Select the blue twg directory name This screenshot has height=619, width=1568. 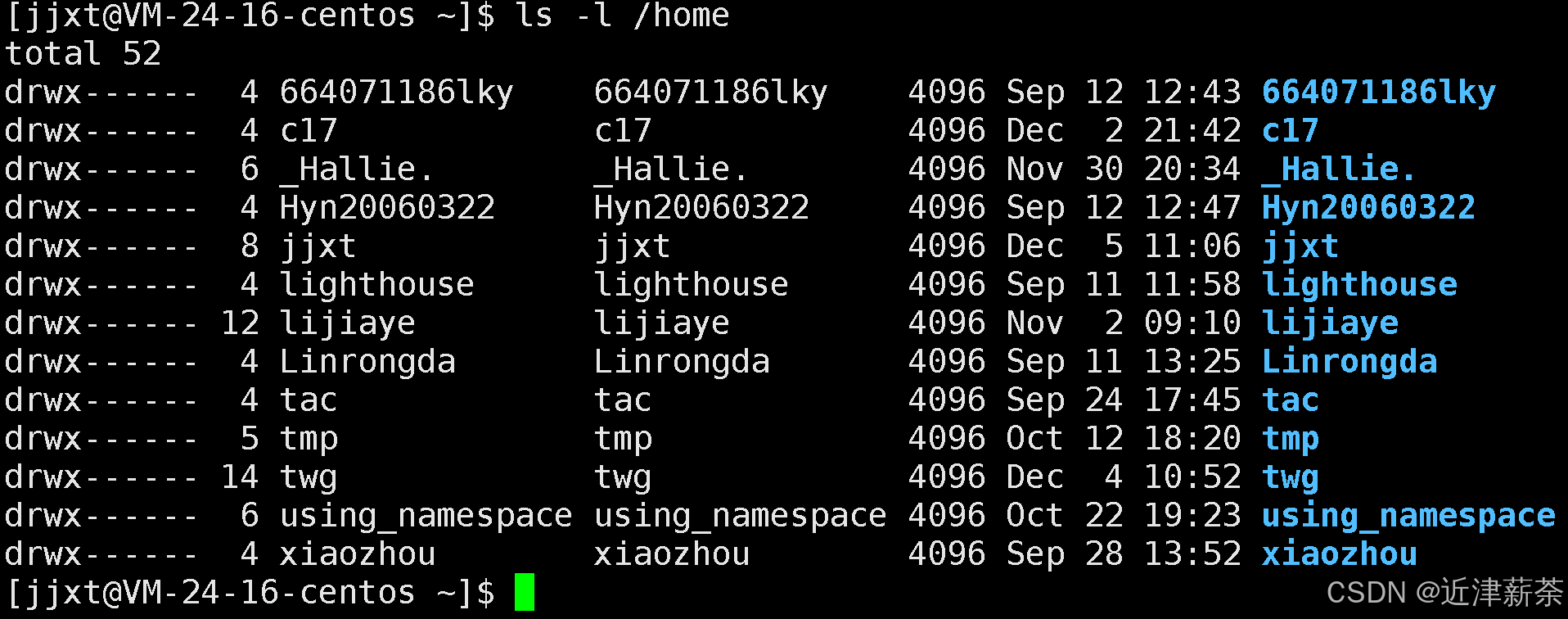(1291, 477)
